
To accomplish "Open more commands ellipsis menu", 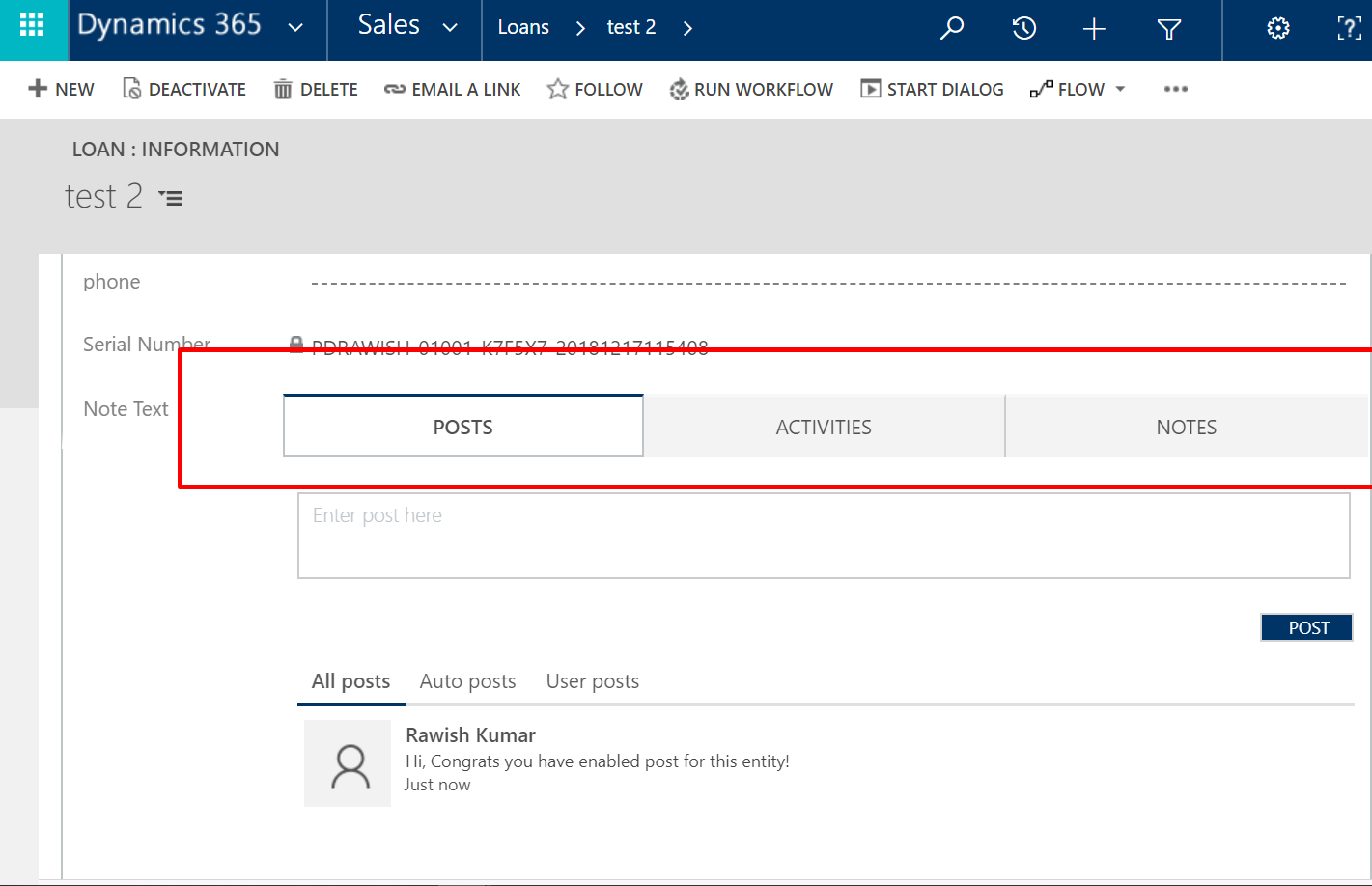I will point(1175,90).
